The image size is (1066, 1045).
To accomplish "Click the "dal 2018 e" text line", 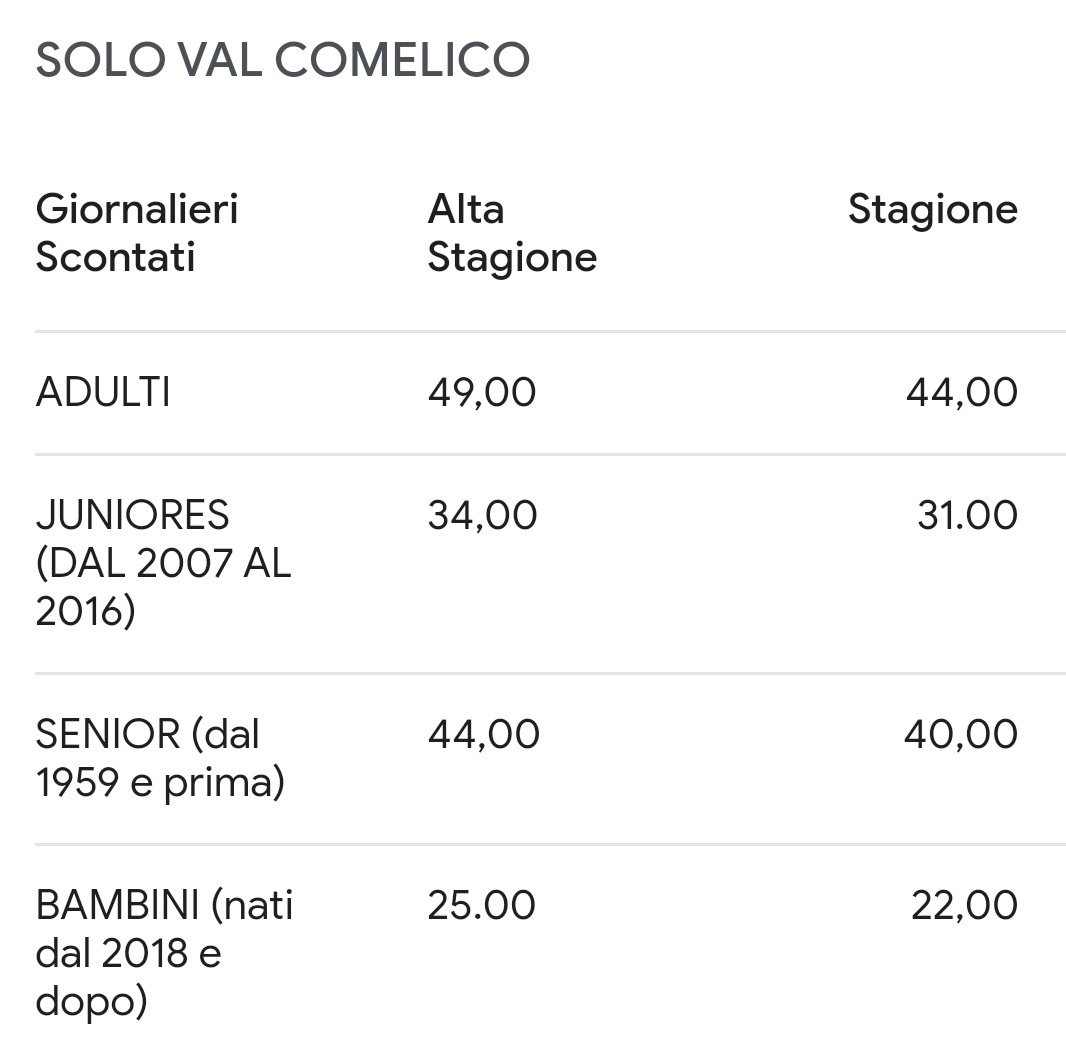I will tap(128, 953).
